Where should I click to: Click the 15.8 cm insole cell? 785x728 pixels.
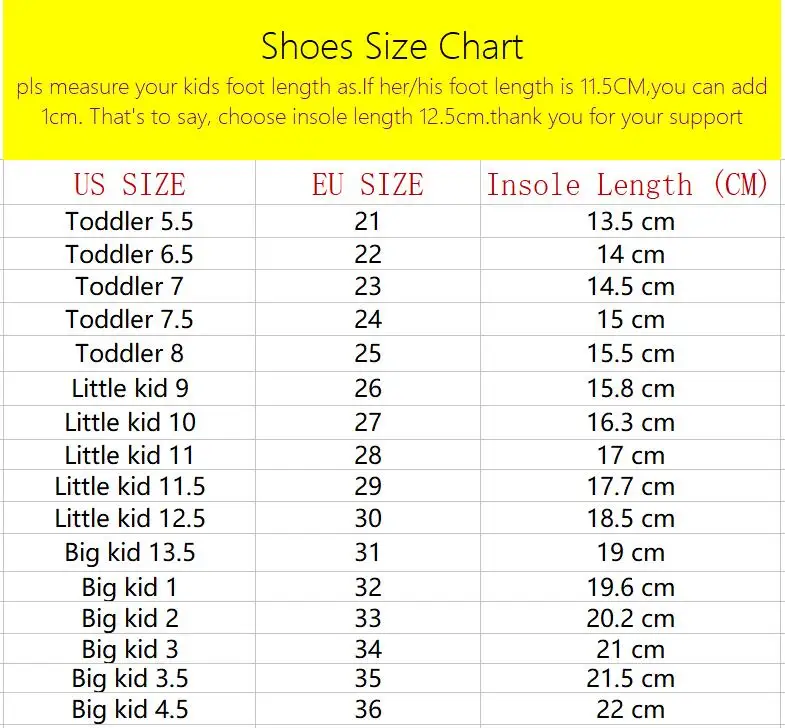631,388
